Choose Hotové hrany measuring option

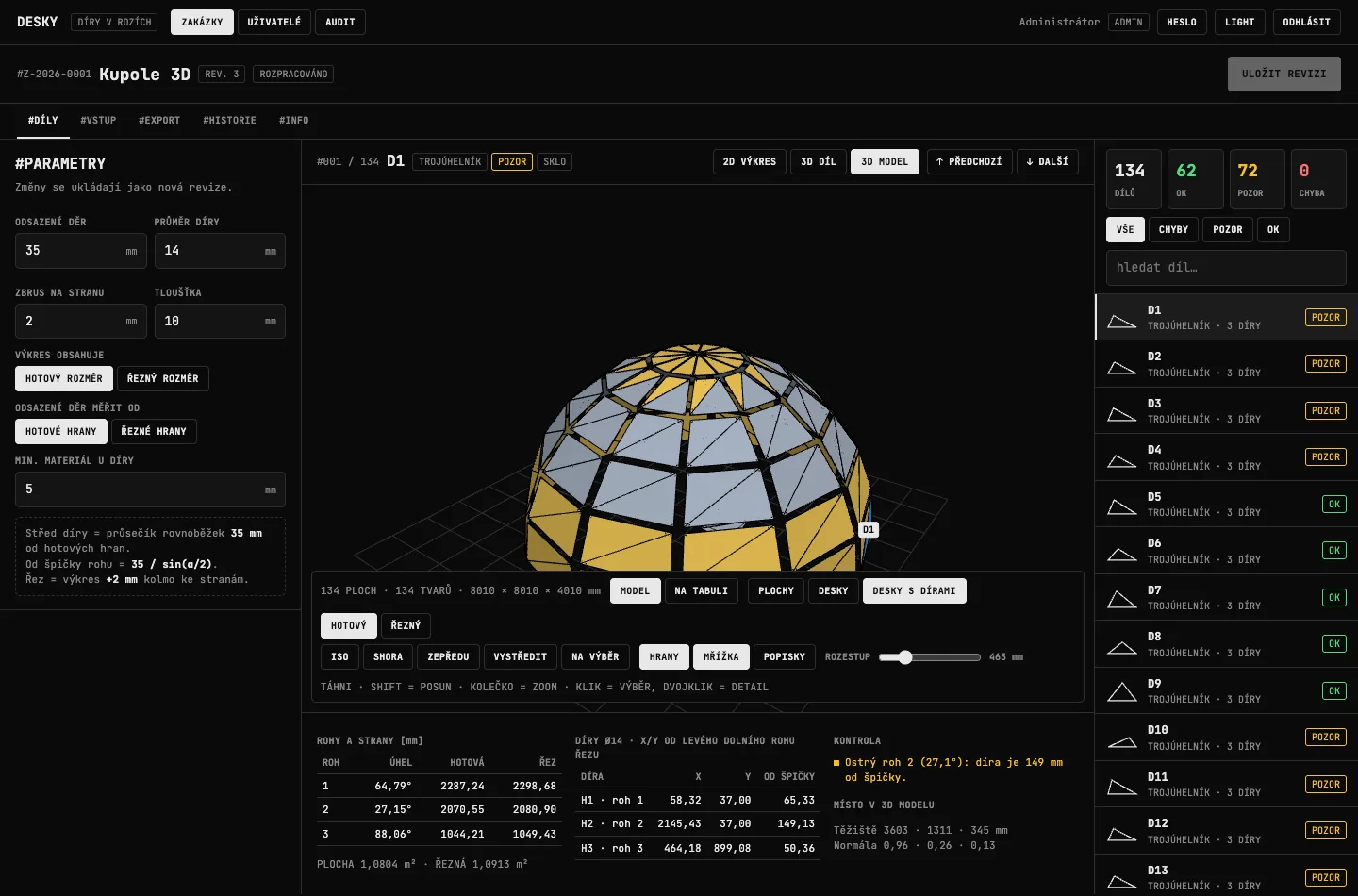pos(61,431)
